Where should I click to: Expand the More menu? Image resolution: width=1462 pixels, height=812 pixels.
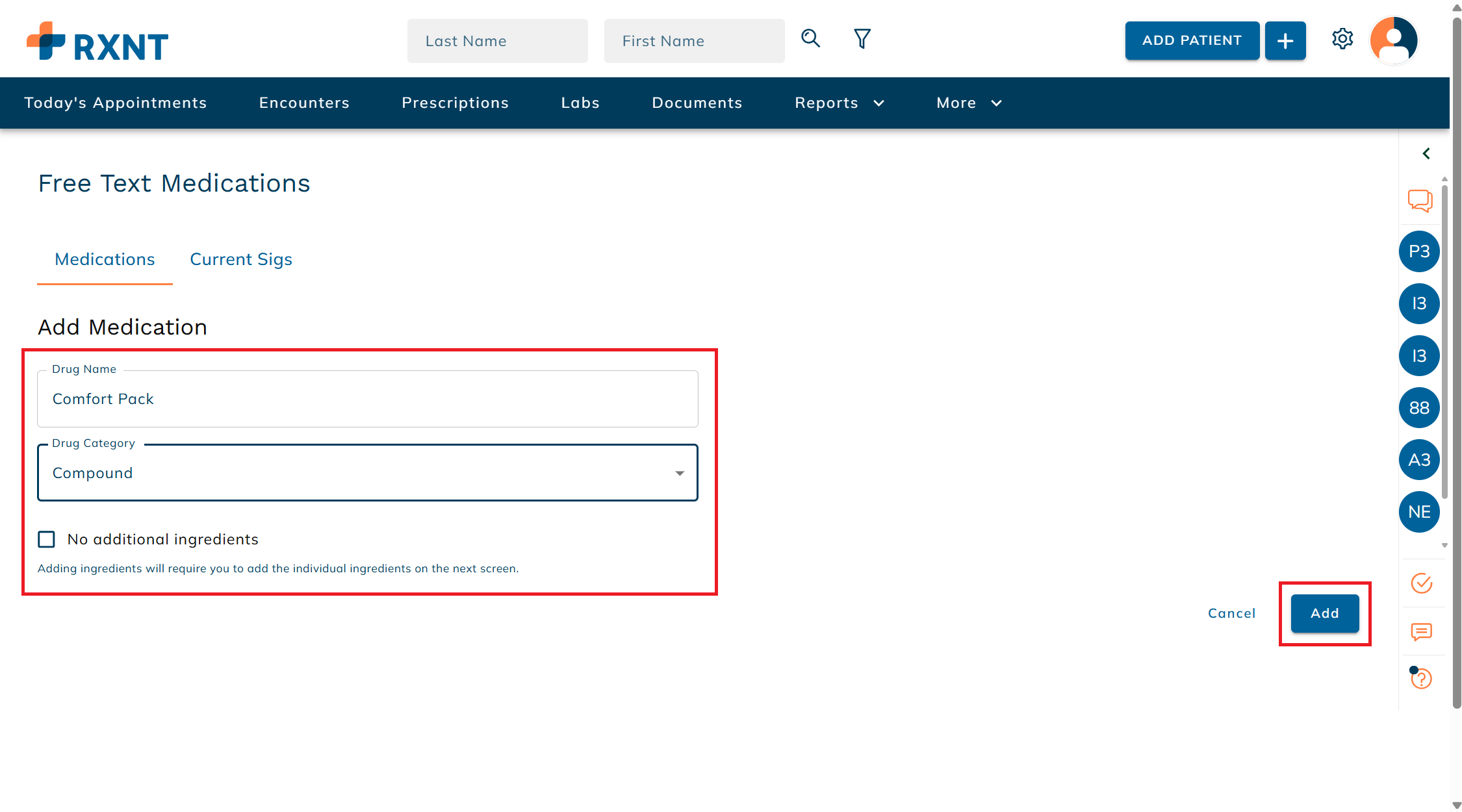tap(967, 103)
